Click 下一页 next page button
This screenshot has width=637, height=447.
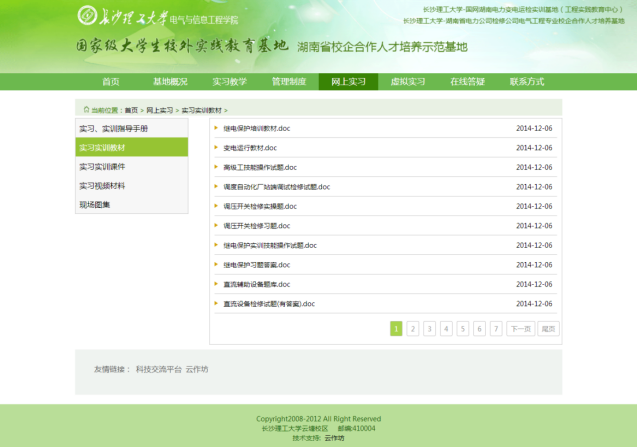520,328
